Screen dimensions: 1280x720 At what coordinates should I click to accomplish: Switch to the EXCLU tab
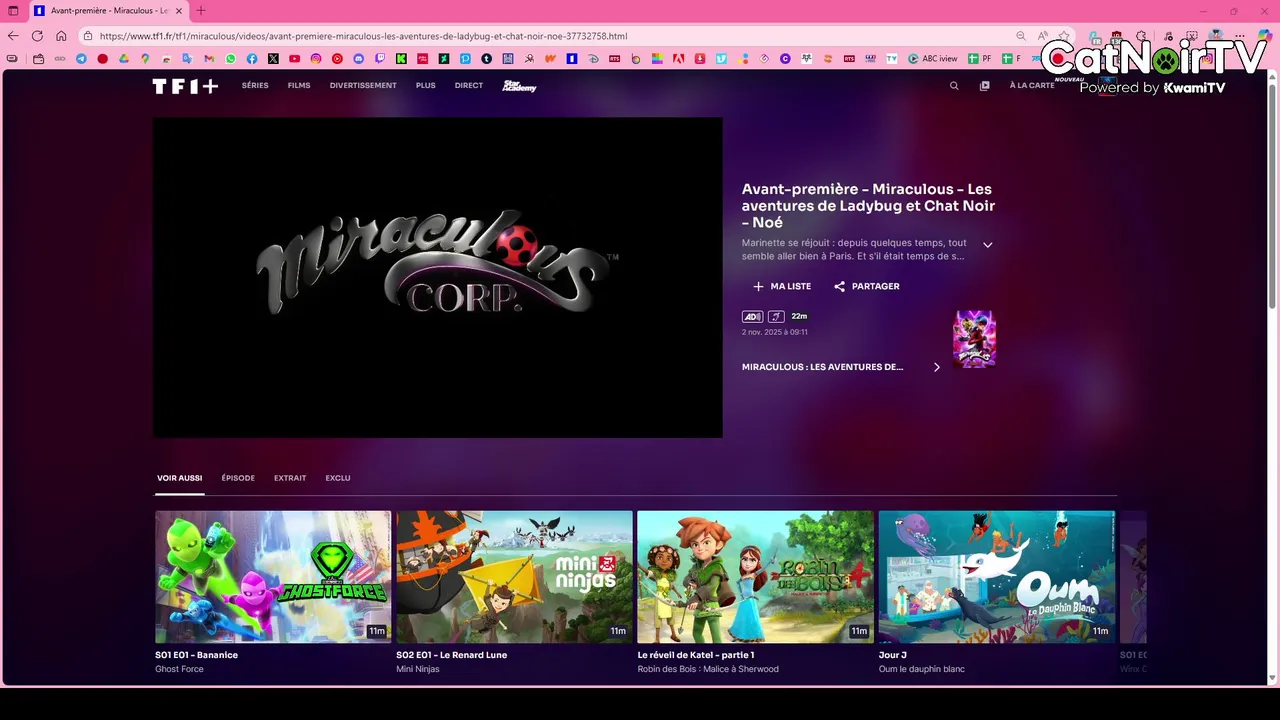point(338,478)
